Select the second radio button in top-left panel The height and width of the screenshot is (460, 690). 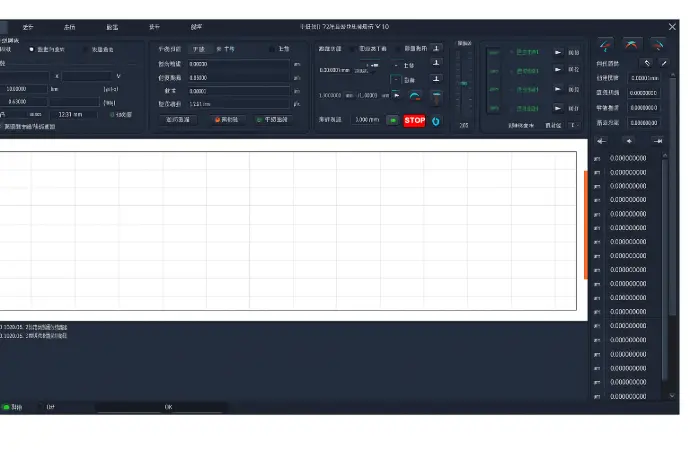pos(31,48)
